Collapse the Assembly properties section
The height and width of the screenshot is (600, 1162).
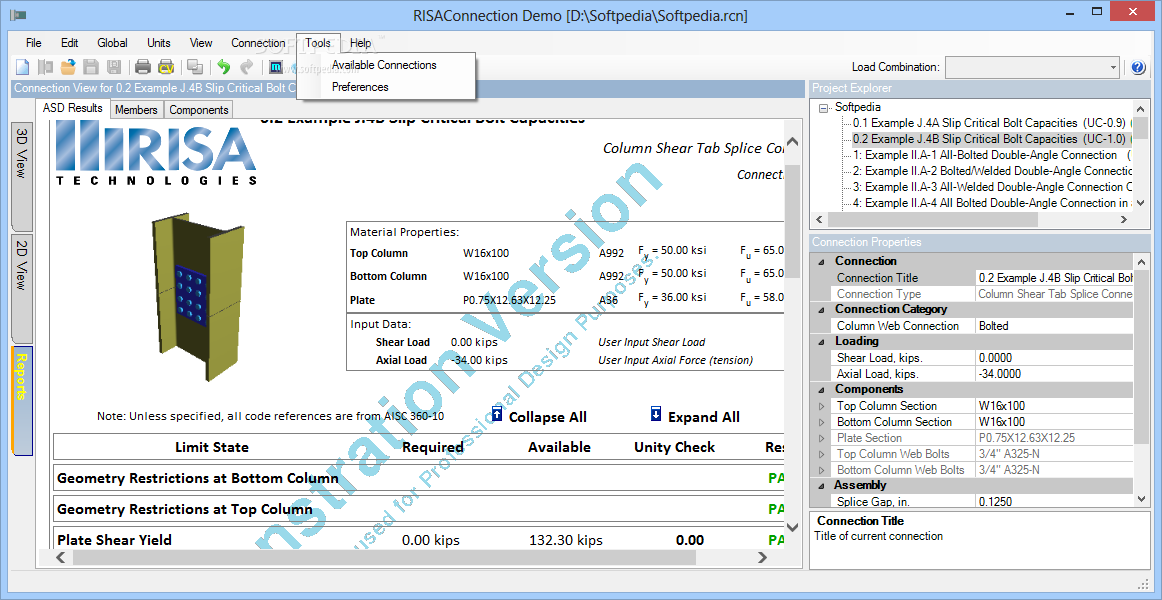[x=820, y=485]
